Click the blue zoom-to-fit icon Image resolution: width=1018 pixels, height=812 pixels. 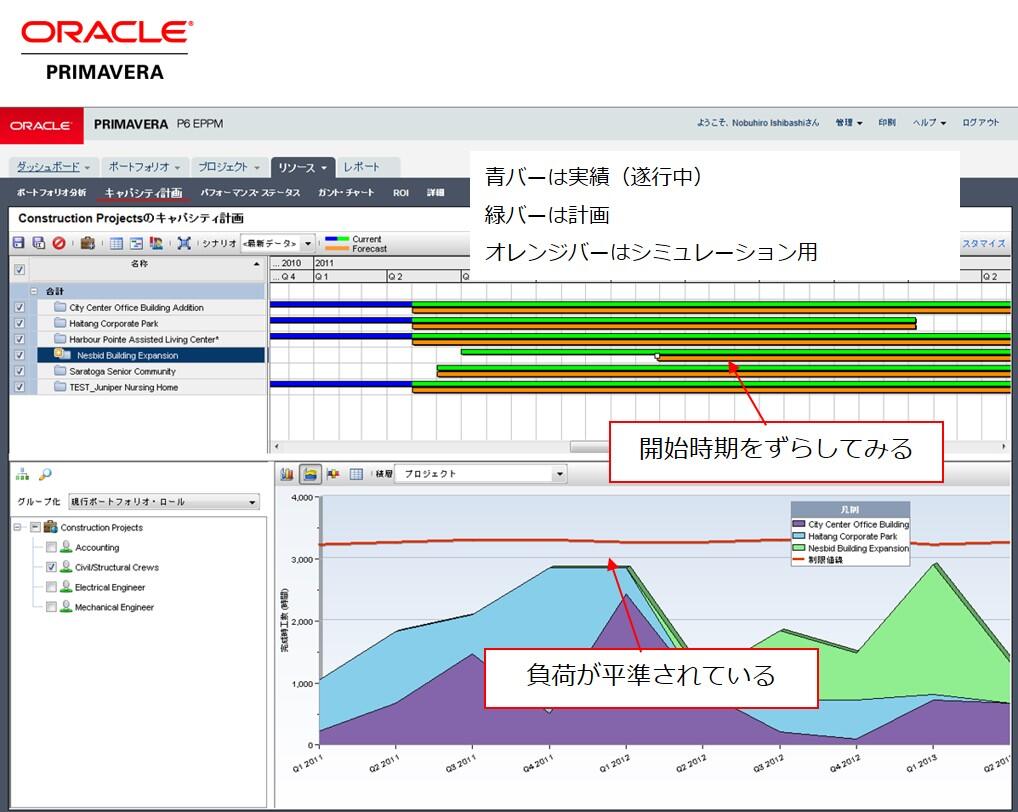click(184, 243)
